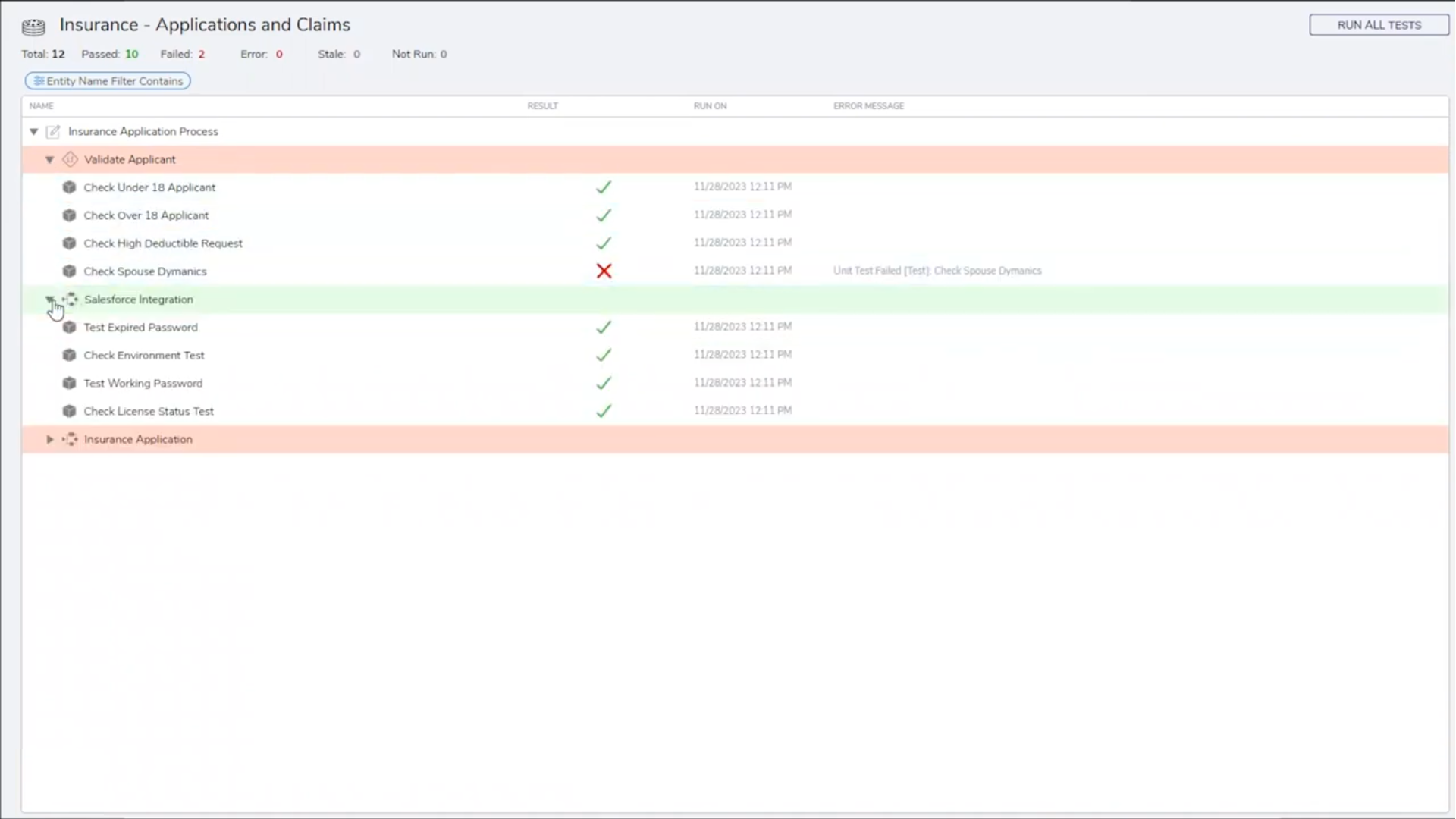Select the Check High Deductible Request test

pyautogui.click(x=163, y=243)
